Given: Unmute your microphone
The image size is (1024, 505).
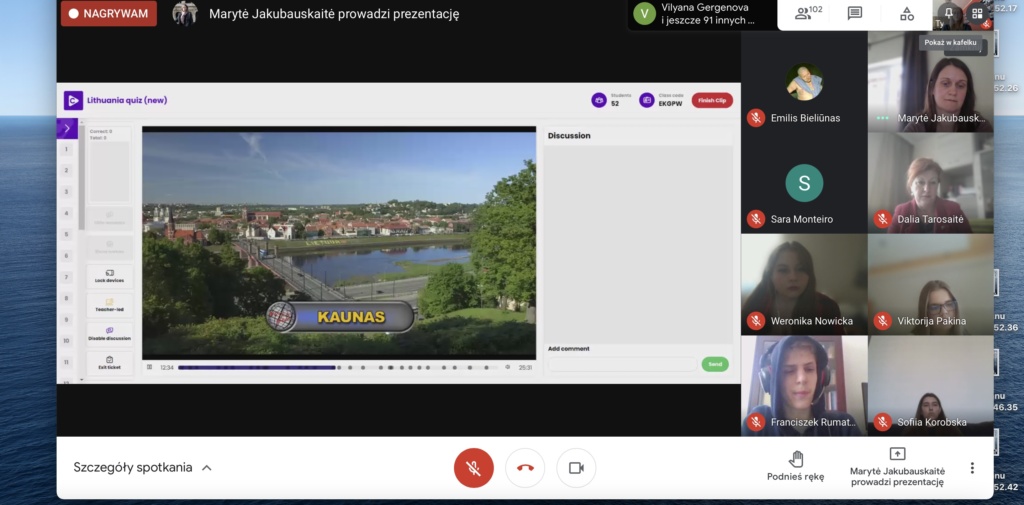Looking at the screenshot, I should (x=474, y=468).
